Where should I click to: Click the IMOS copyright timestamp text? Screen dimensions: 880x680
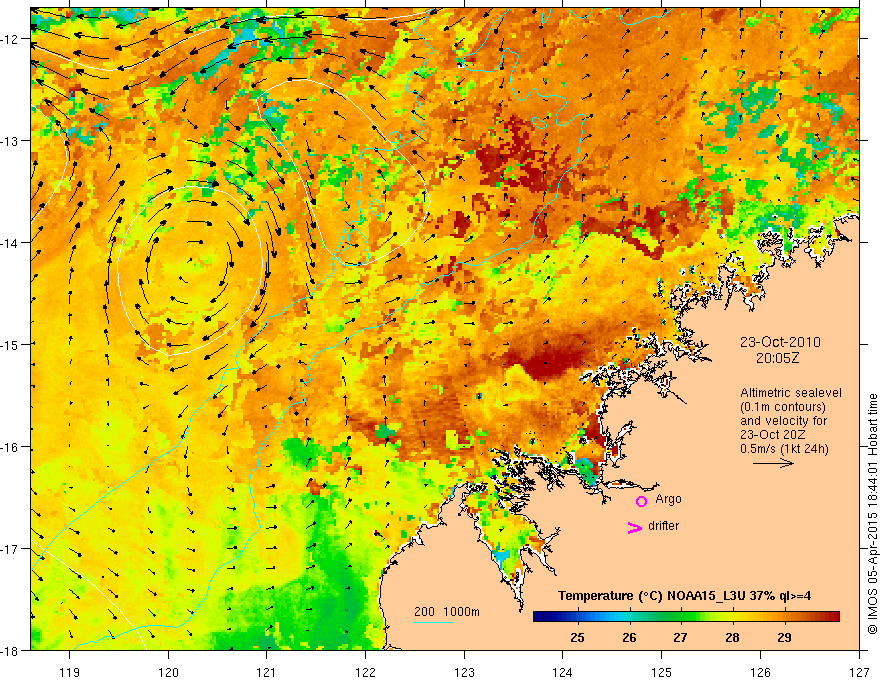point(872,514)
